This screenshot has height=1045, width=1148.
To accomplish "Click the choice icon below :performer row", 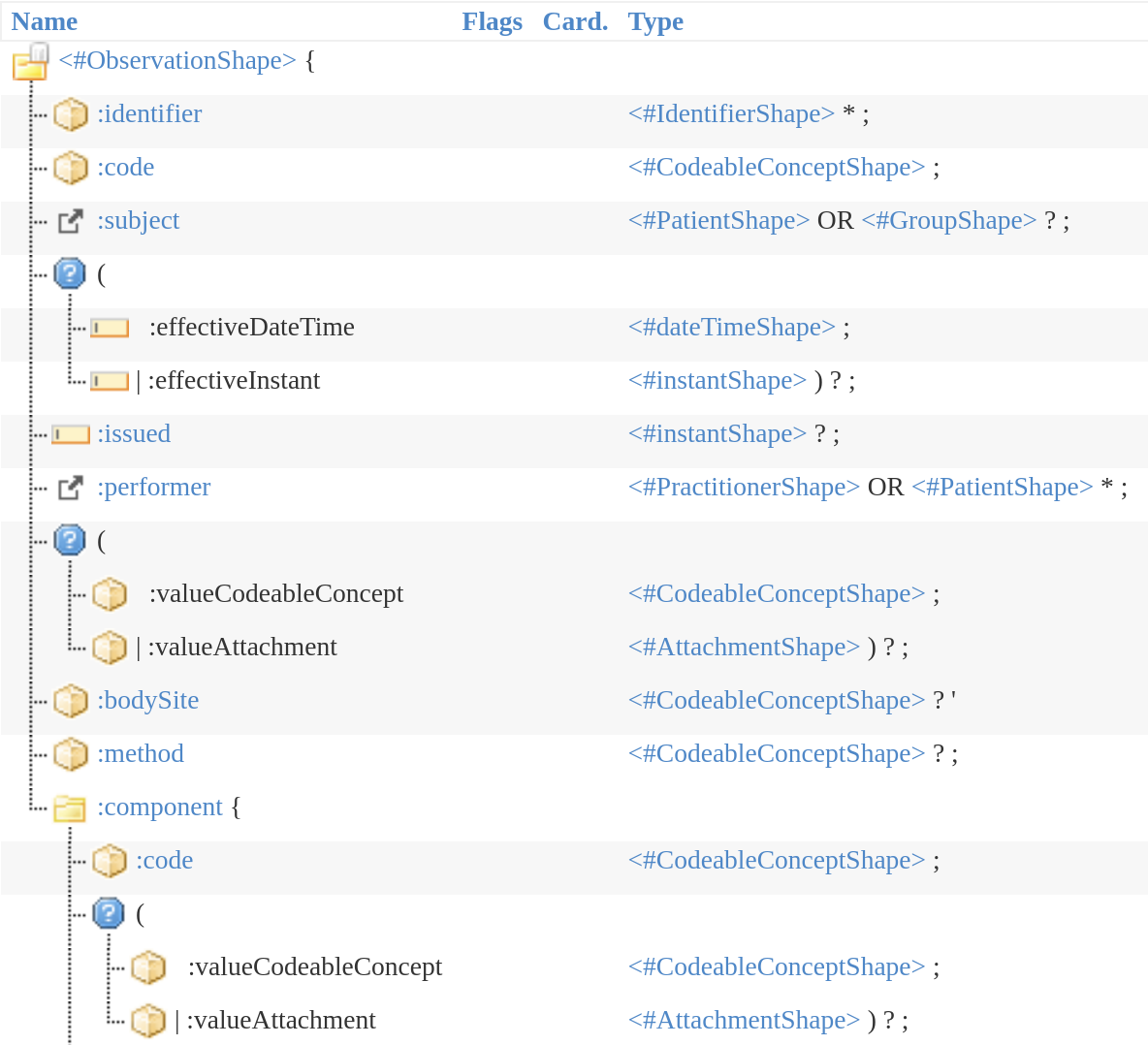I will pyautogui.click(x=70, y=541).
